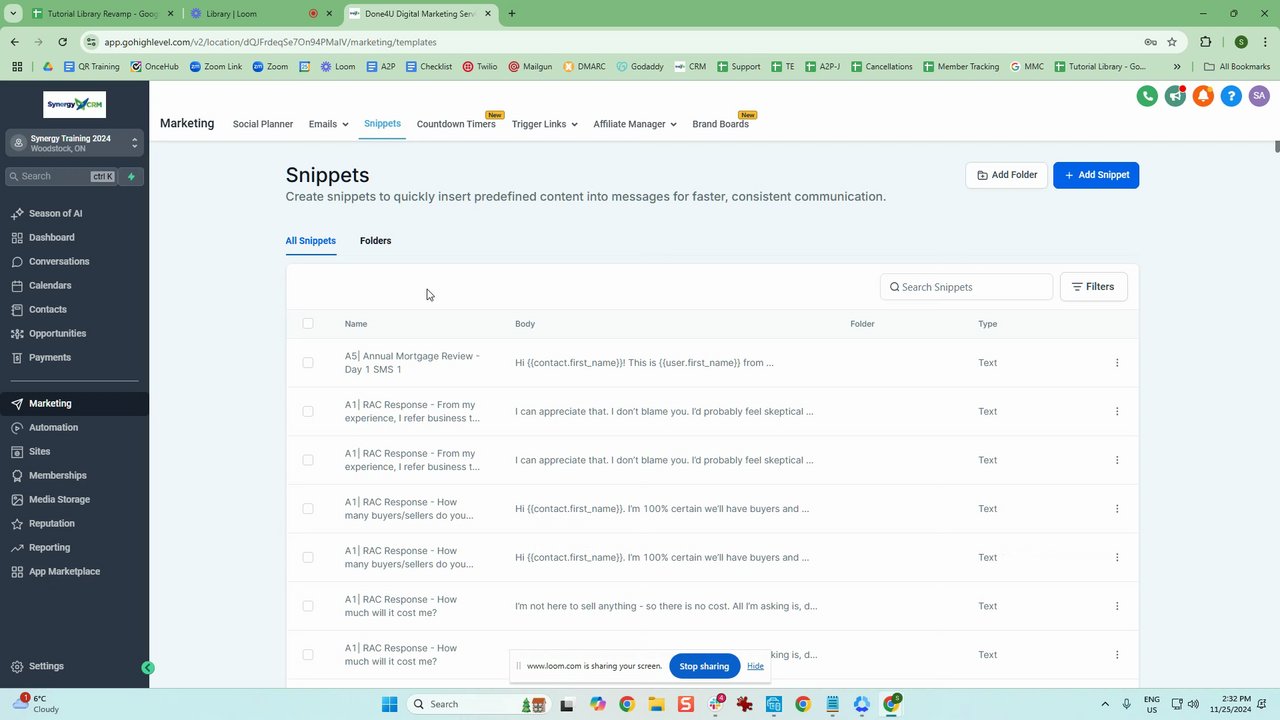Click the microphone icon in system tray
1280x720 pixels.
tap(1127, 704)
